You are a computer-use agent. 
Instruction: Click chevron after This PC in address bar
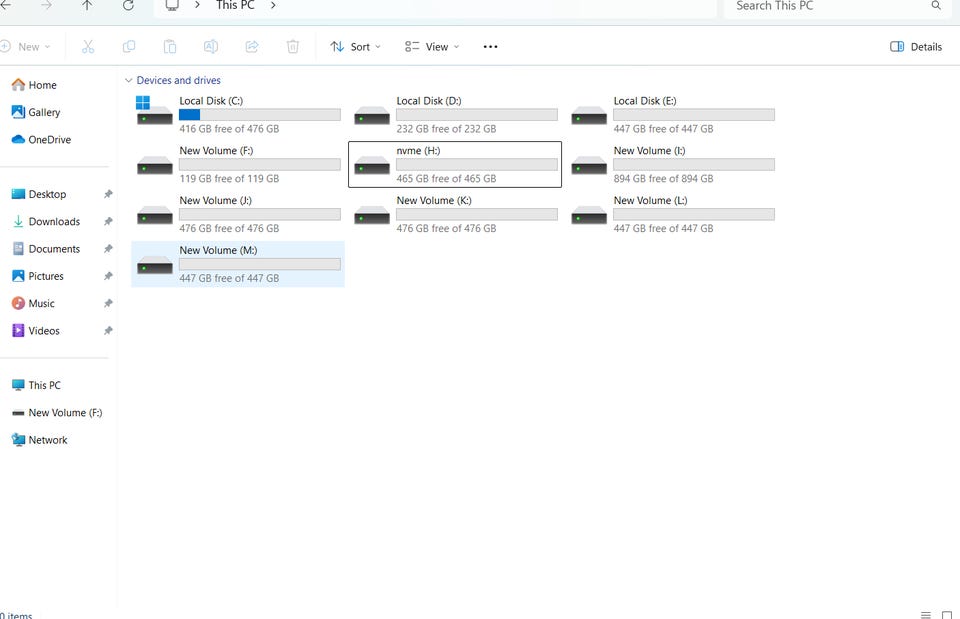[x=273, y=6]
